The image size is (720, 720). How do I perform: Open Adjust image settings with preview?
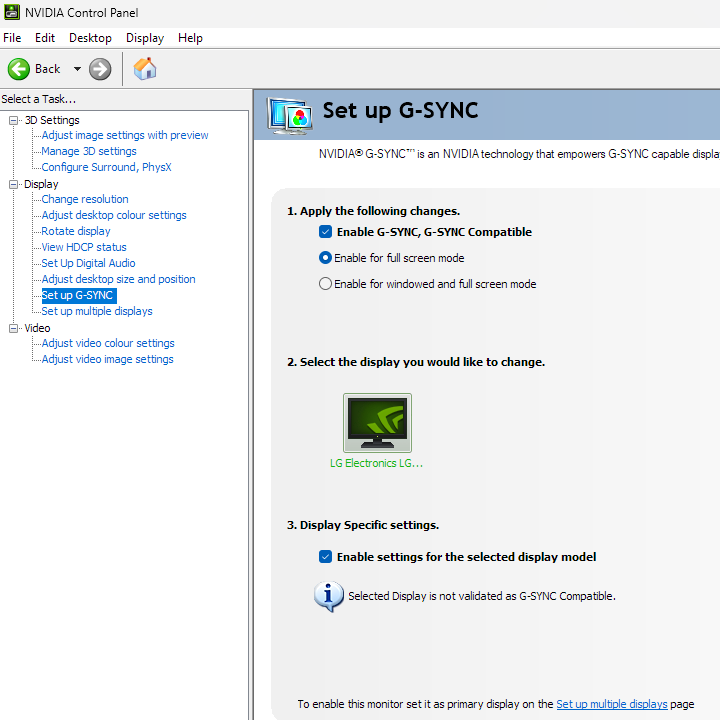pyautogui.click(x=125, y=135)
